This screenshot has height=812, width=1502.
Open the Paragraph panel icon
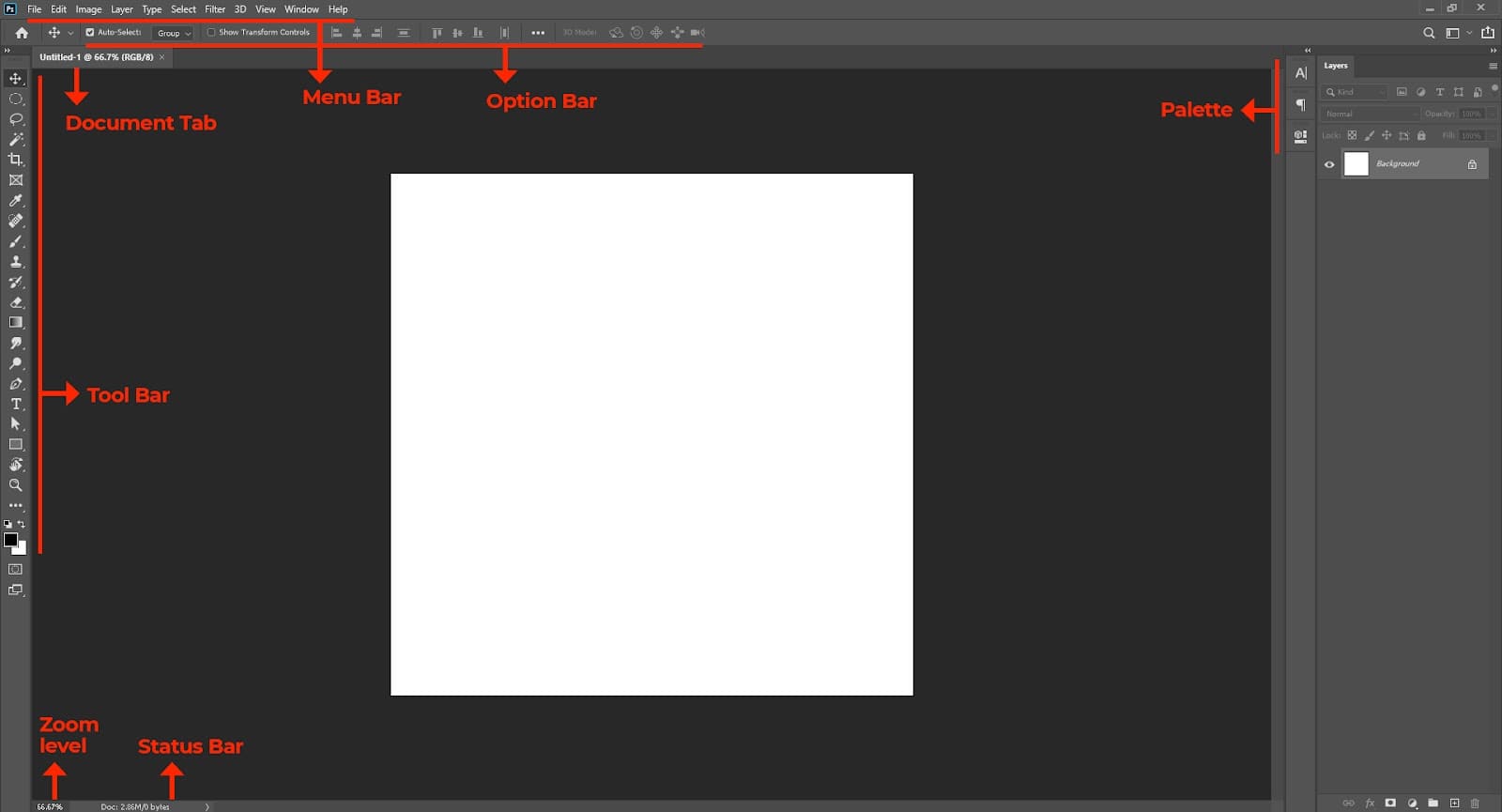1301,104
